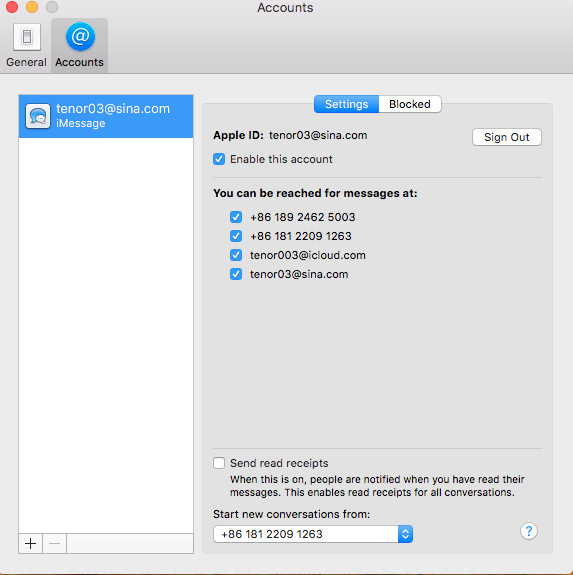Select the Accounts @ toolbar icon

click(80, 46)
